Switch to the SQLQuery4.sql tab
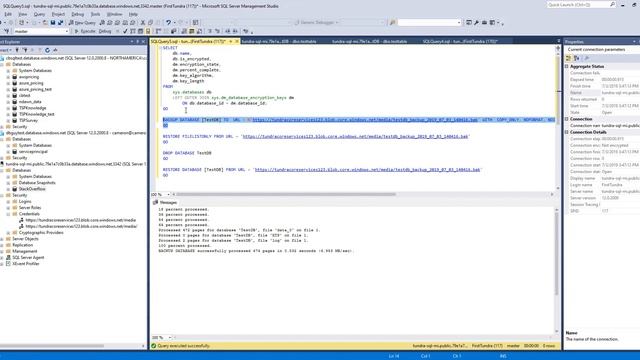640x360 pixels. pyautogui.click(x=460, y=41)
